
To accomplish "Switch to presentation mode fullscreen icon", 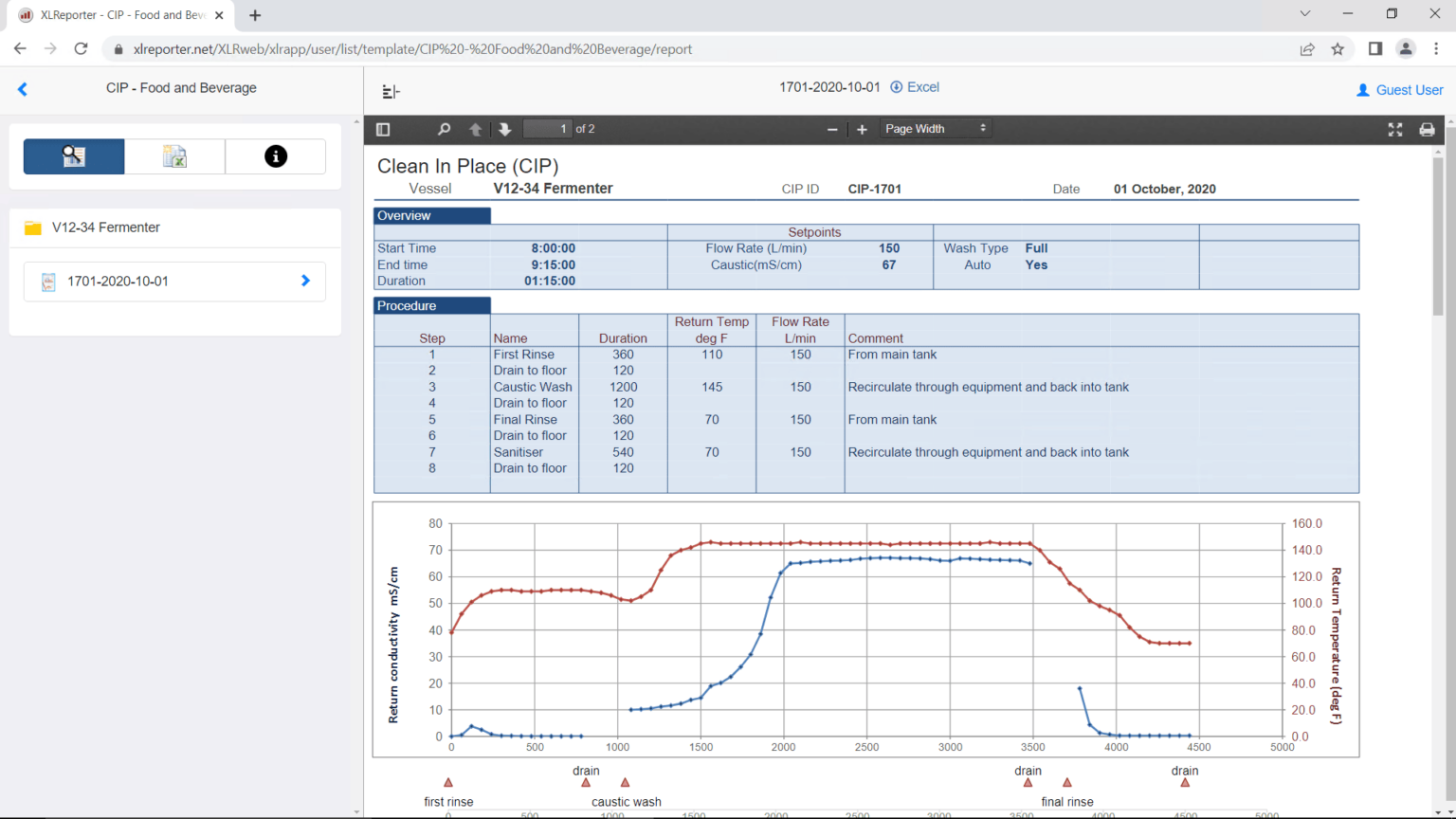I will (x=1394, y=129).
